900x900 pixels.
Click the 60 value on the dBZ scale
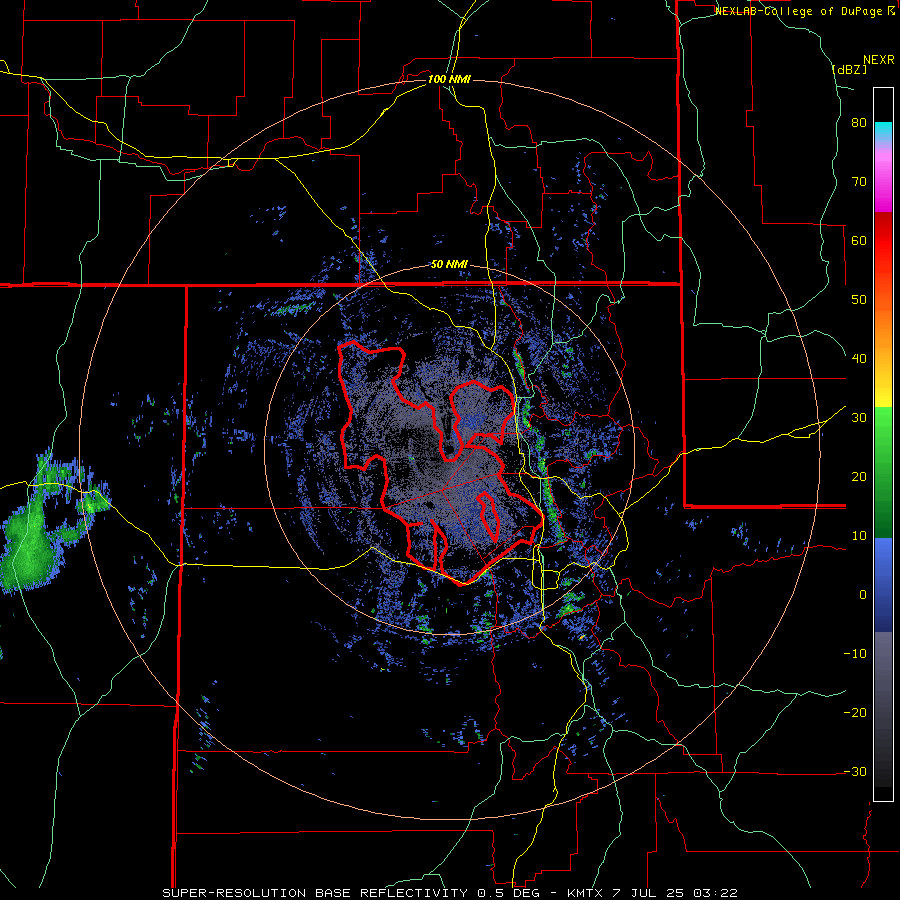click(x=859, y=240)
